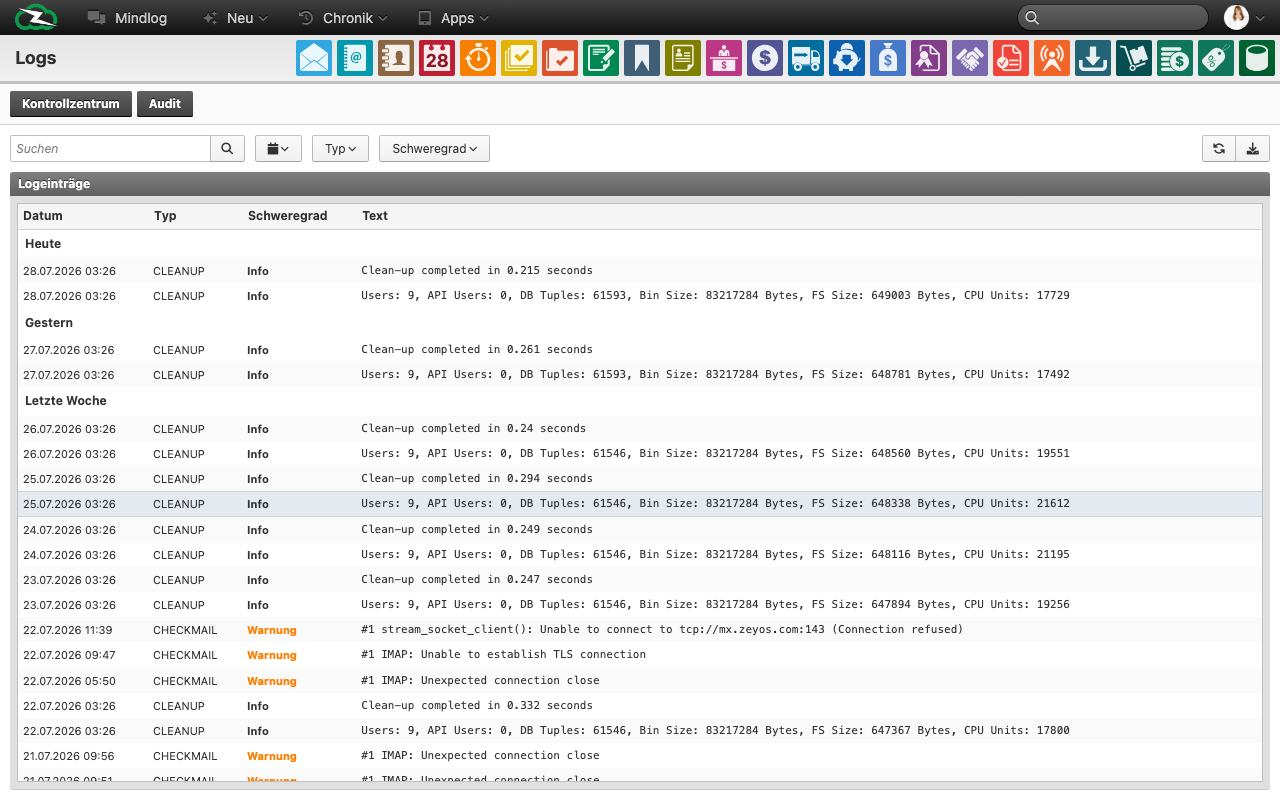Screen dimensions: 1280x800
Task: Select 'Clean-up completed in 0.294 seconds' entry
Action: coord(640,479)
